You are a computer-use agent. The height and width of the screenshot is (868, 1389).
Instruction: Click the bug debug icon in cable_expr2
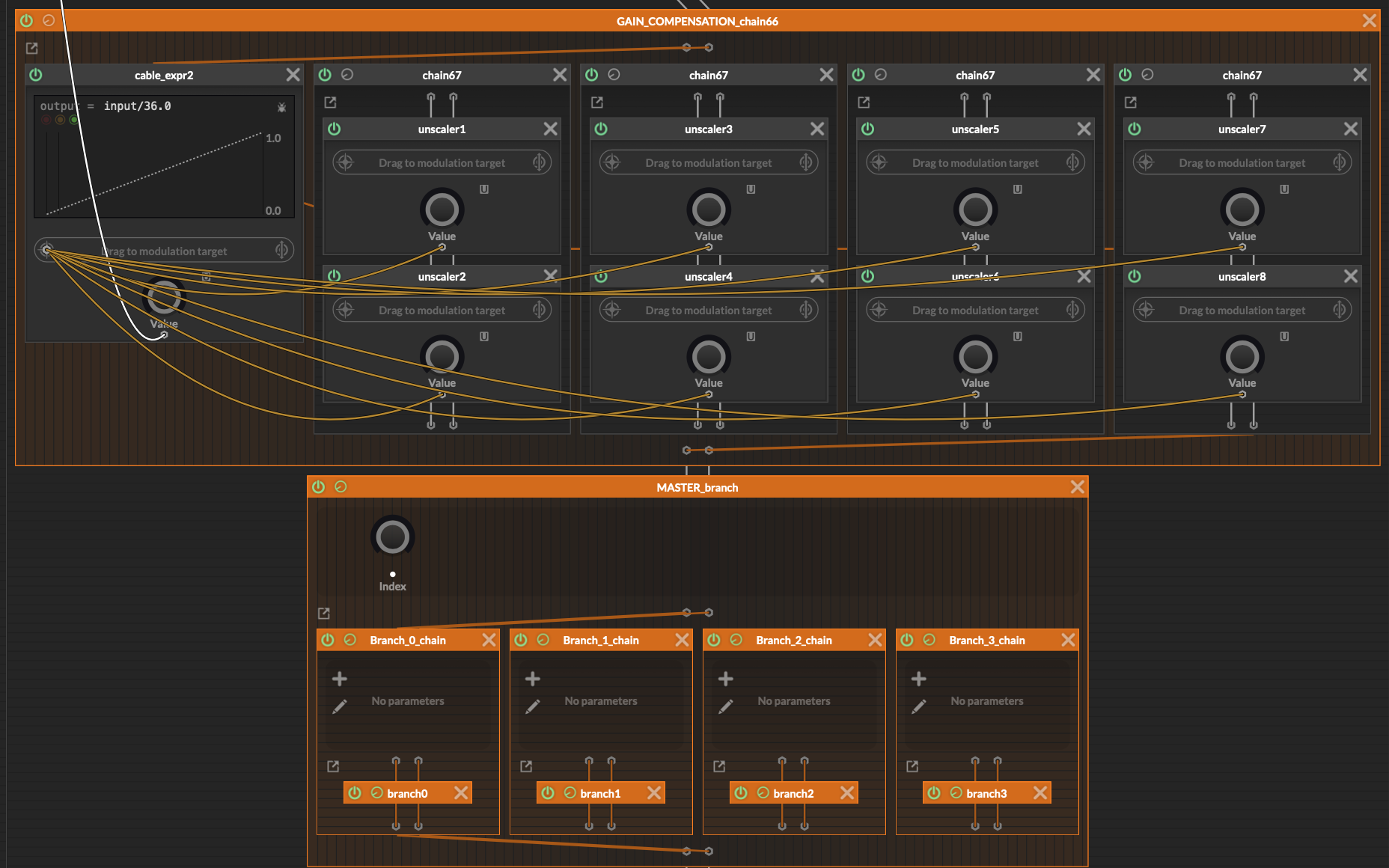[x=281, y=107]
